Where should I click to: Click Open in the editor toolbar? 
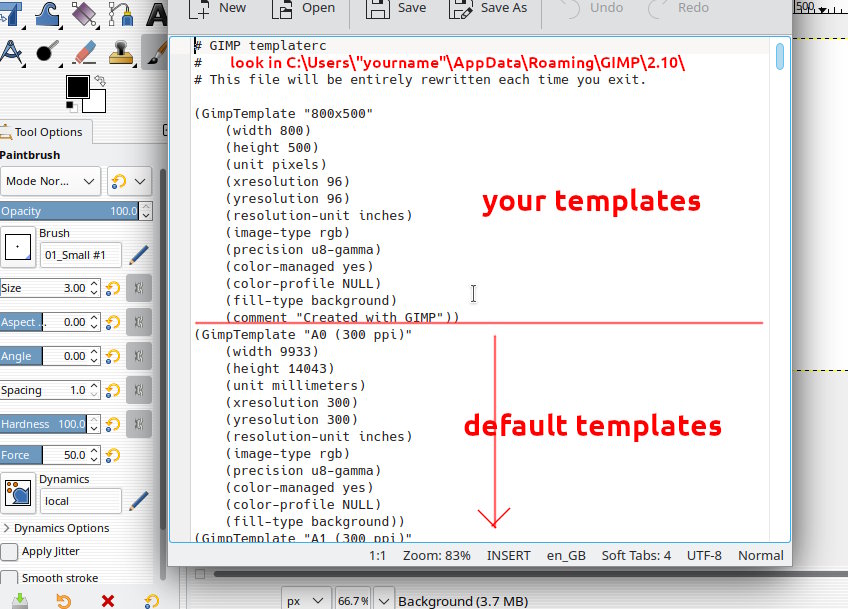pyautogui.click(x=303, y=8)
